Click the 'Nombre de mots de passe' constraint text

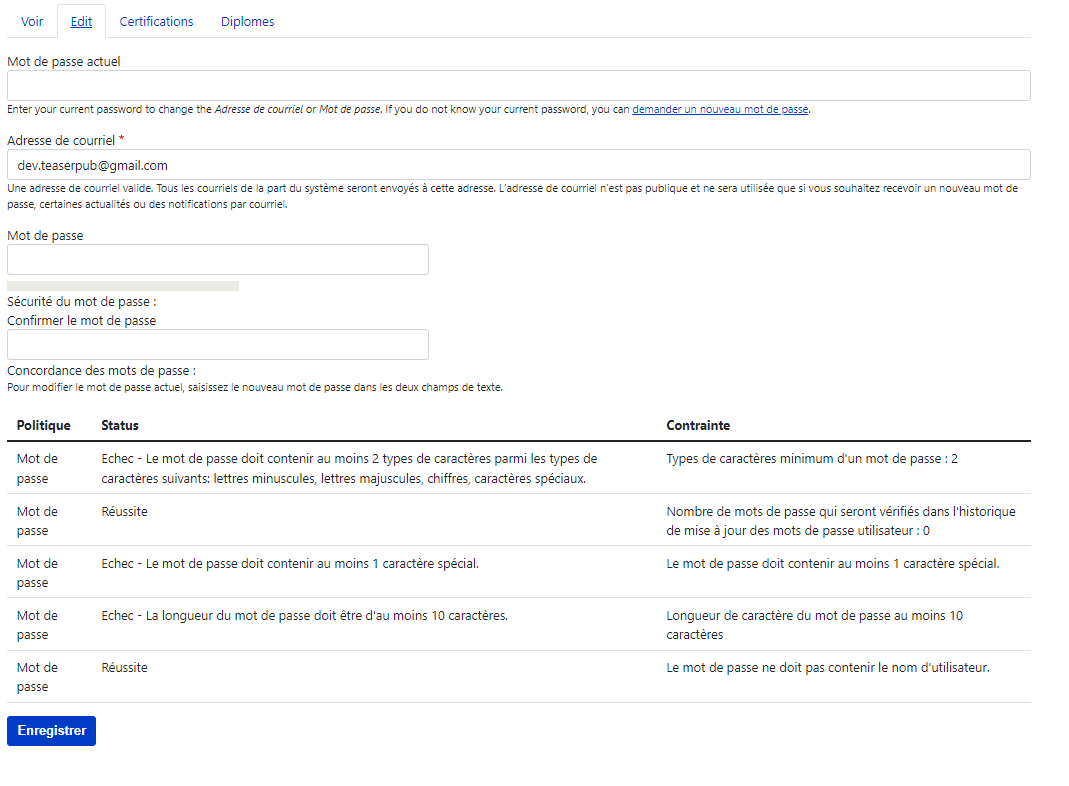tap(841, 521)
